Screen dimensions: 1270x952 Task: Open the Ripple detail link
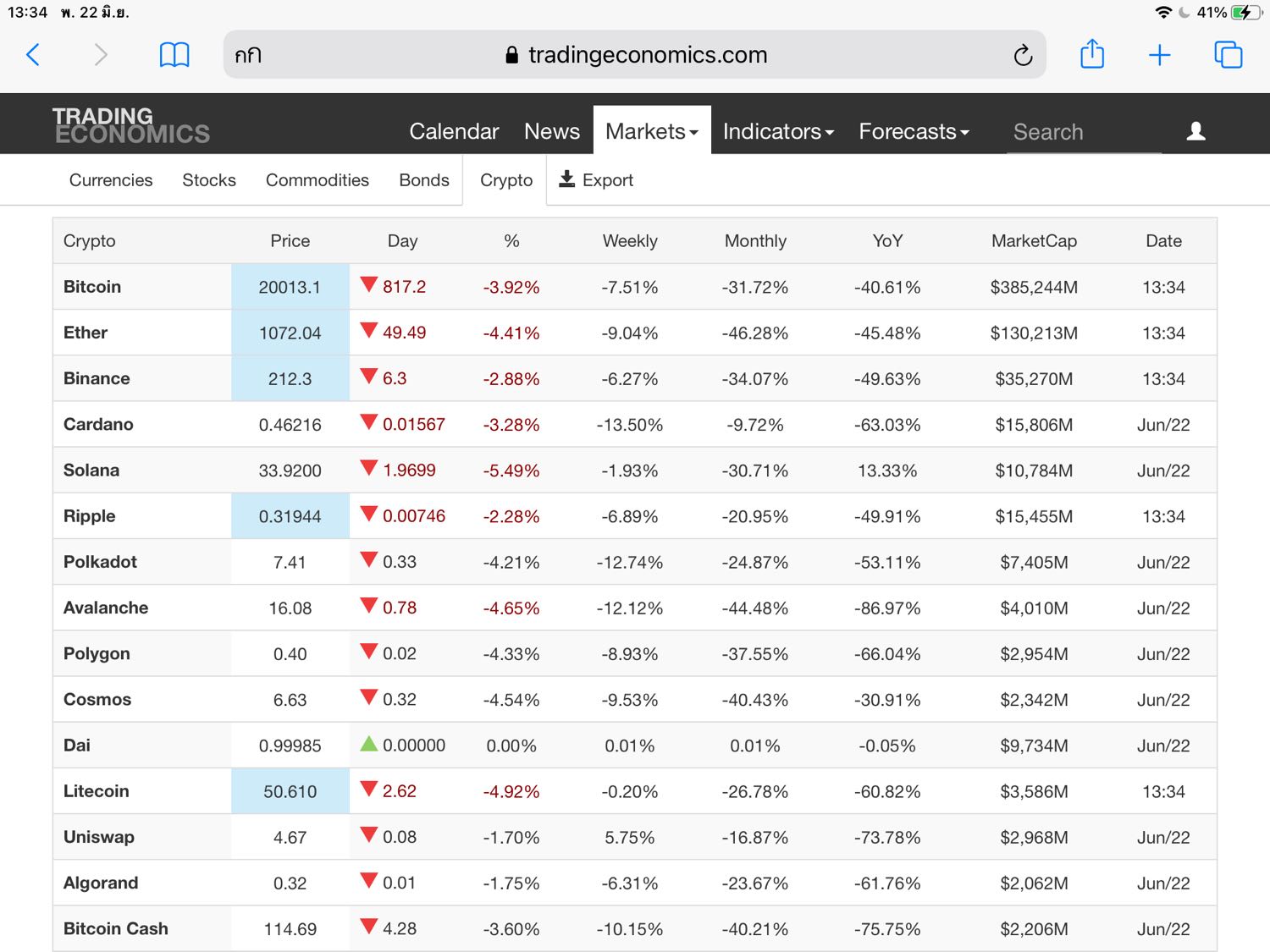point(89,516)
